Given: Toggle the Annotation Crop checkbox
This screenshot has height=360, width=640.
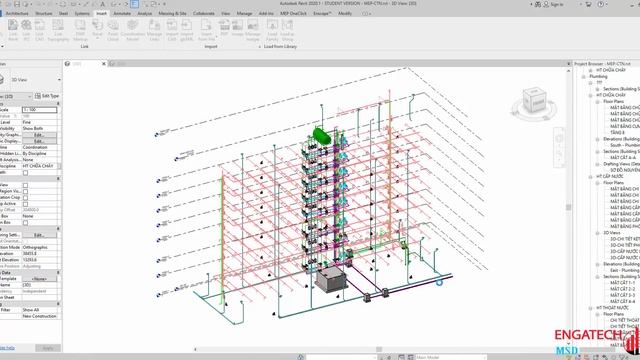Looking at the screenshot, I should 25,198.
